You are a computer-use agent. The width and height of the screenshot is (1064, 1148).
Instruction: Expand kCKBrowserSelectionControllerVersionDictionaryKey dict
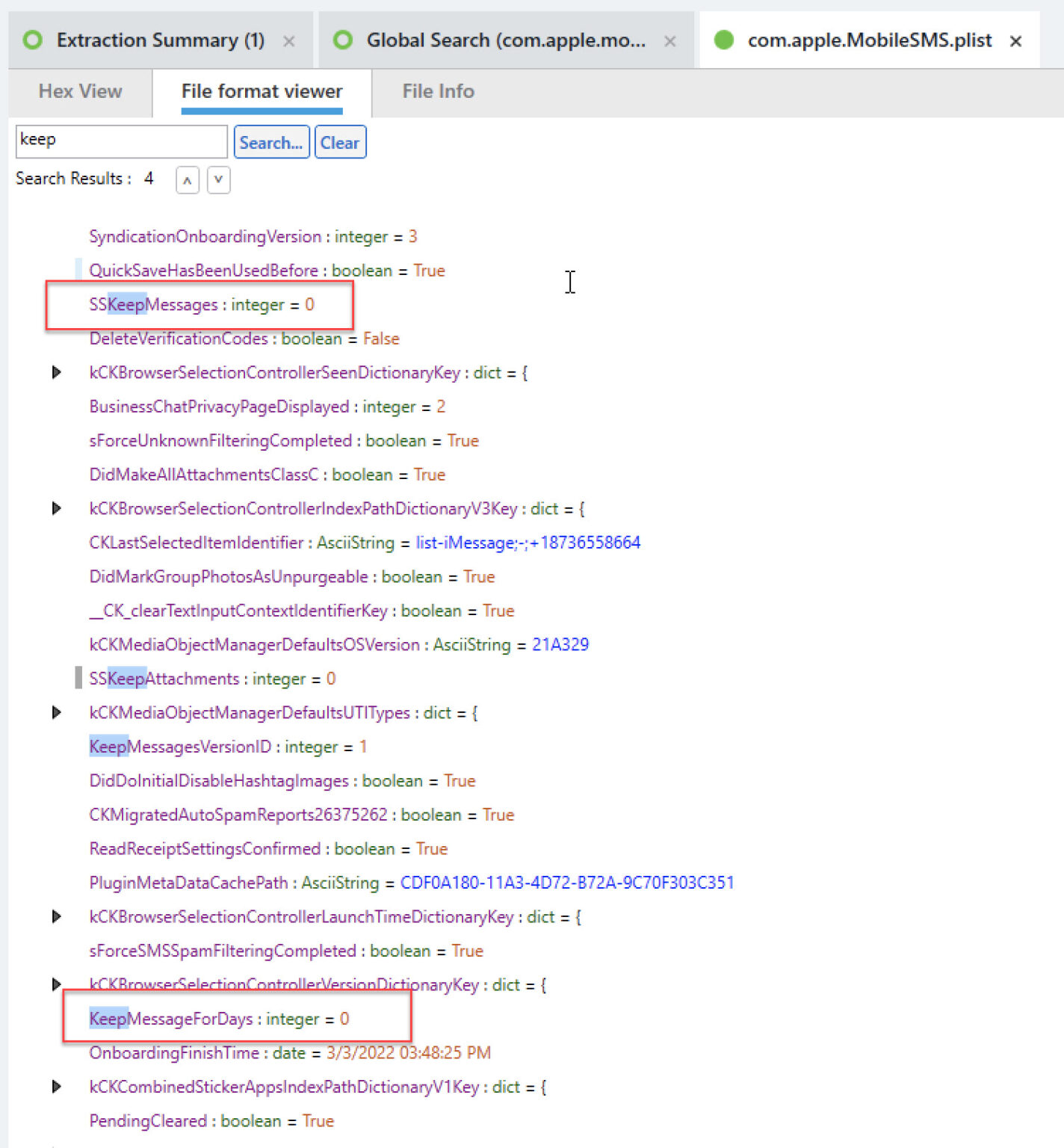click(57, 984)
